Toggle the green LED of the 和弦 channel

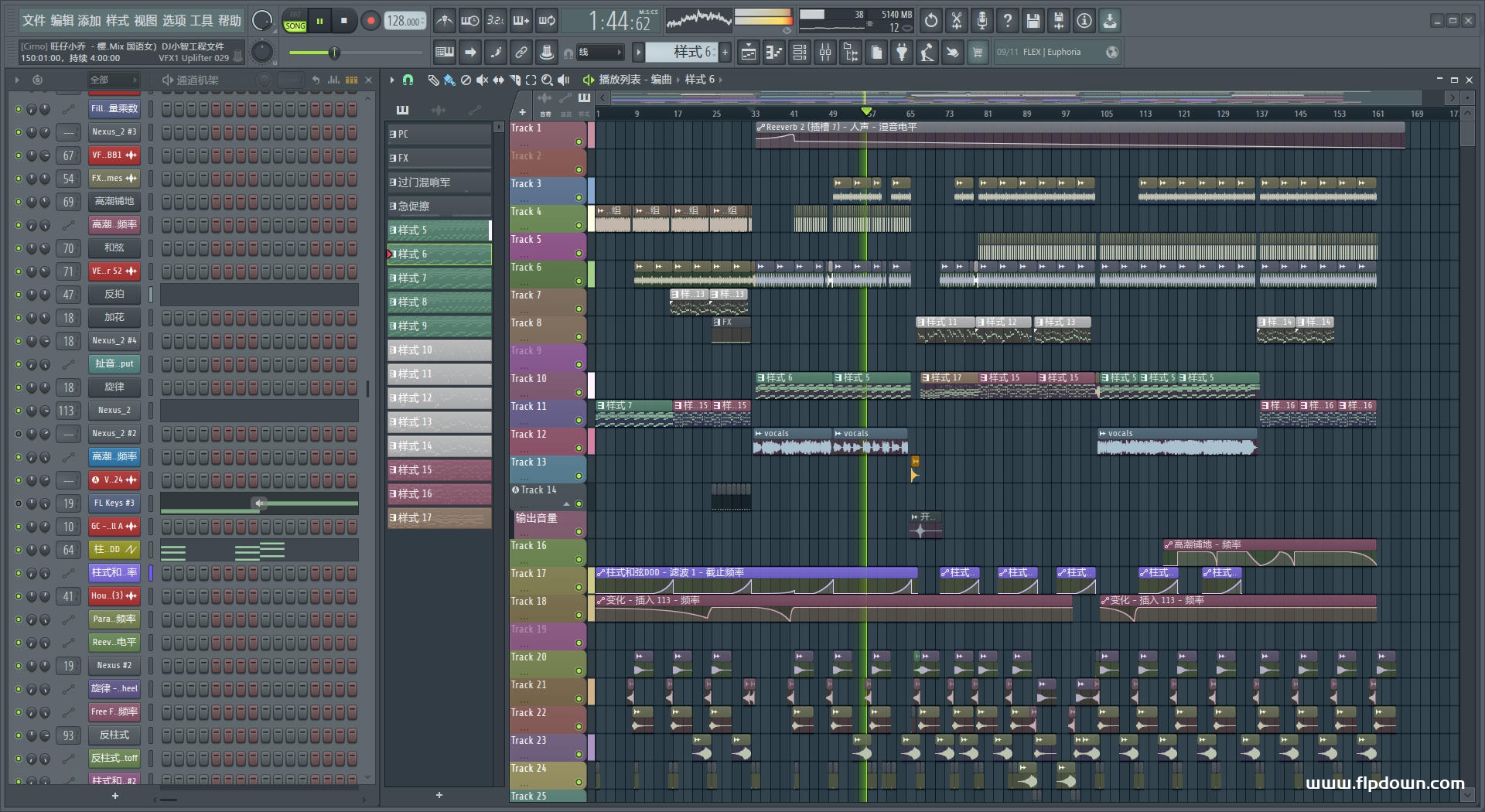click(x=19, y=248)
